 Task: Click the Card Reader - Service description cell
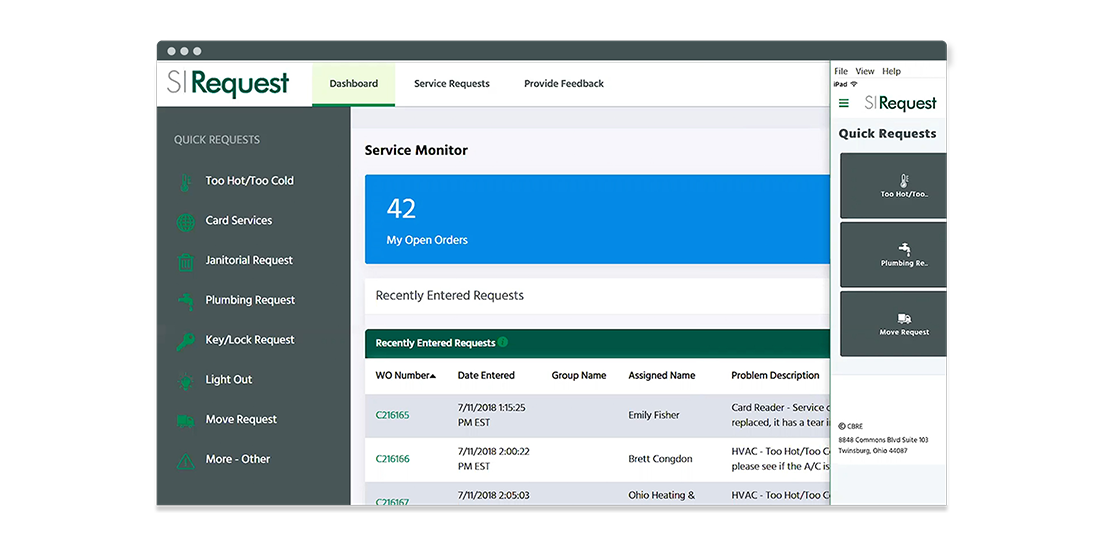pos(781,415)
